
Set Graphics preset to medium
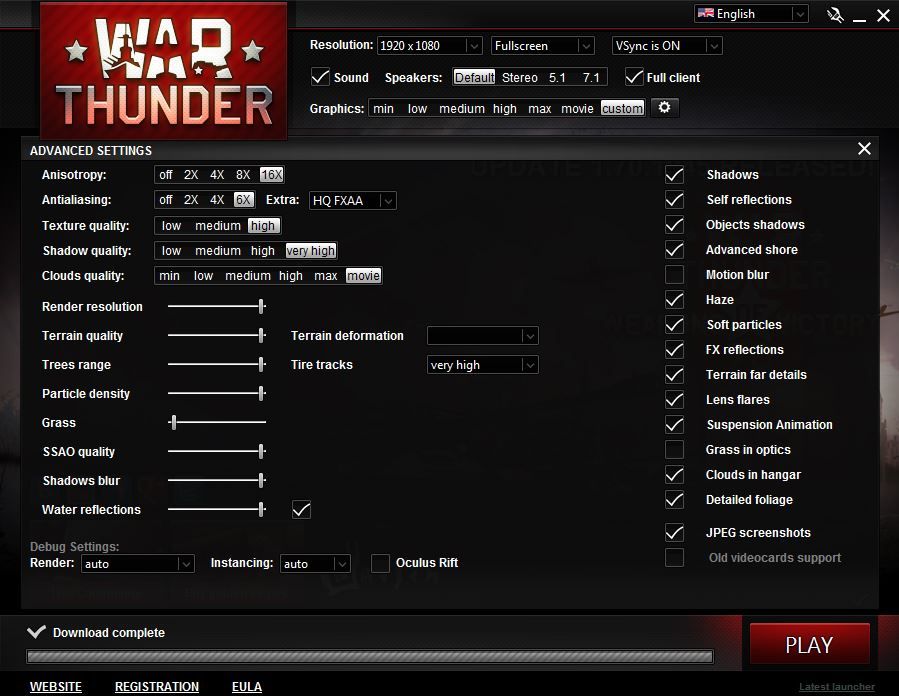[x=462, y=108]
